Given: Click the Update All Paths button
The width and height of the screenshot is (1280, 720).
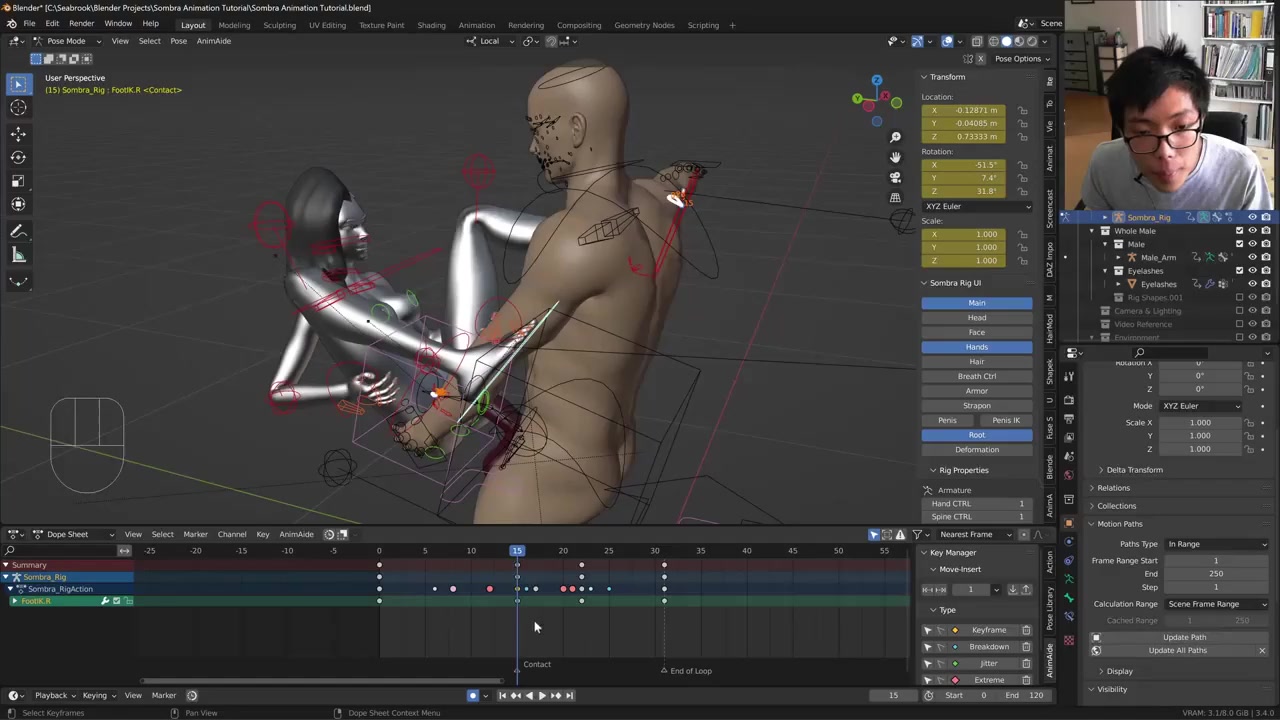Looking at the screenshot, I should [x=1177, y=650].
